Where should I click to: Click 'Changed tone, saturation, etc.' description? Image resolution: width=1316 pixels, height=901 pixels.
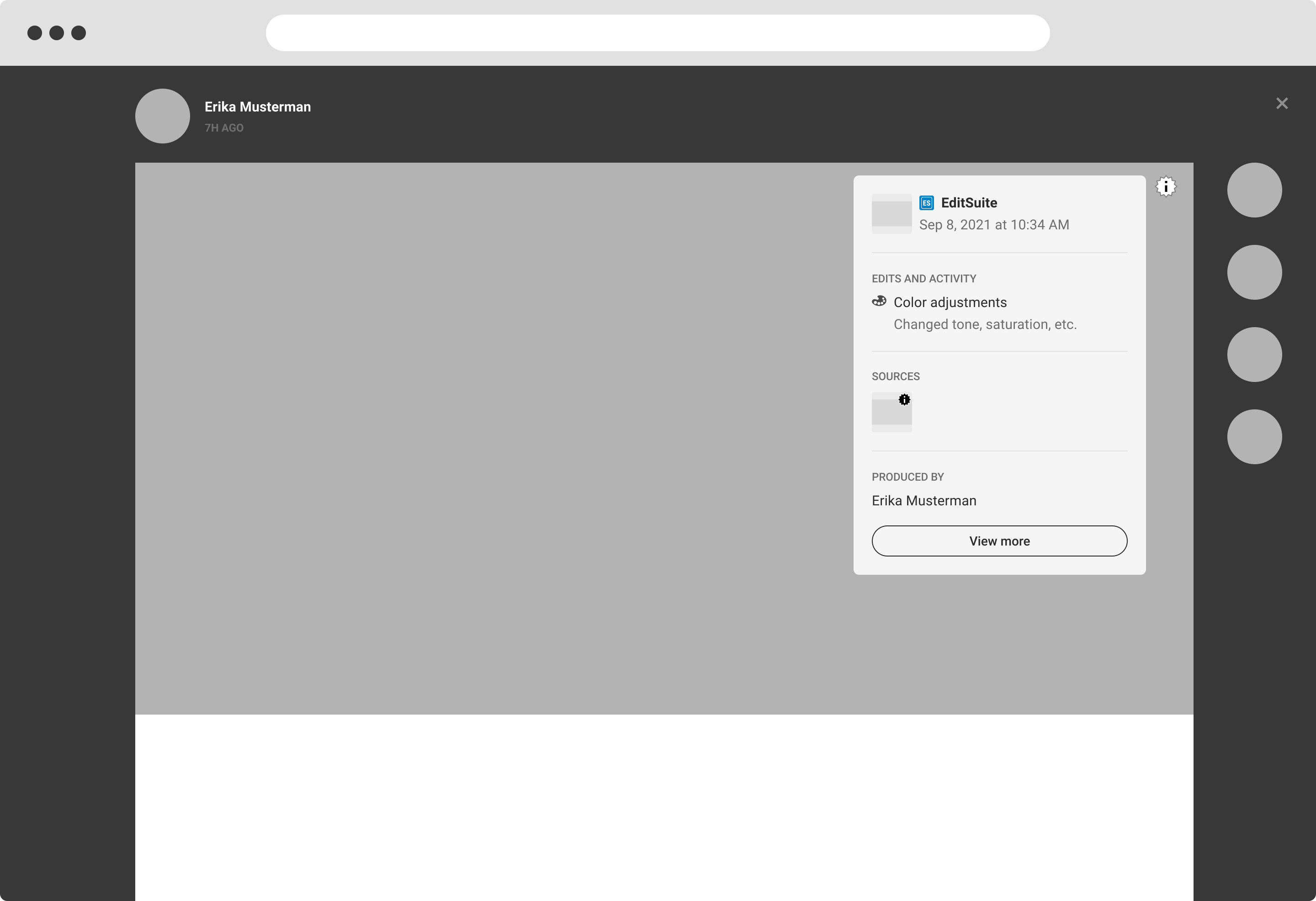click(985, 324)
